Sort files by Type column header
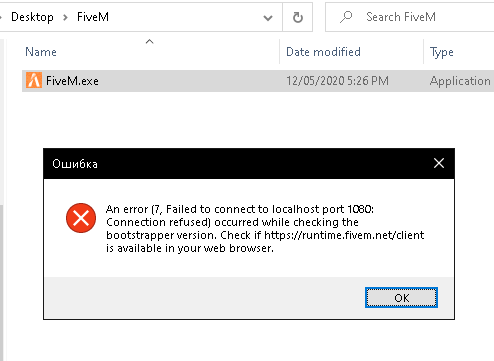Image resolution: width=494 pixels, height=361 pixels. (x=441, y=52)
